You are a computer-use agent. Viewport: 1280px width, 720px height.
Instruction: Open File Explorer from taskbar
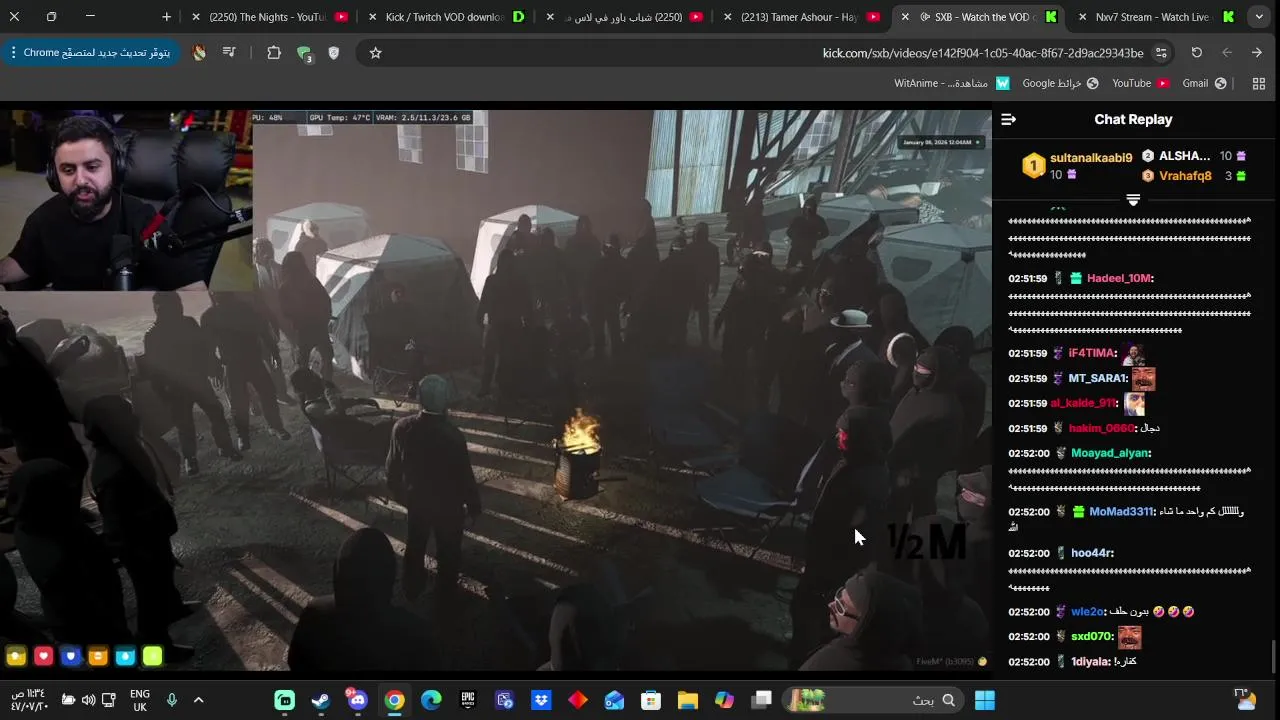tap(688, 700)
